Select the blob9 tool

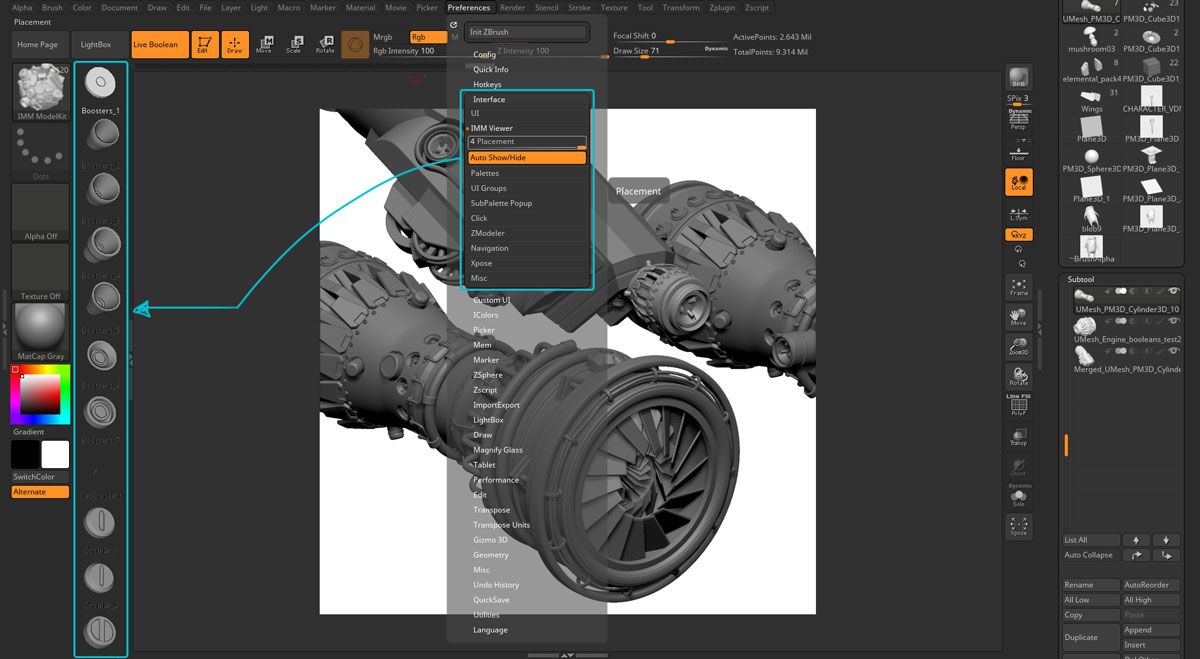pyautogui.click(x=1091, y=218)
